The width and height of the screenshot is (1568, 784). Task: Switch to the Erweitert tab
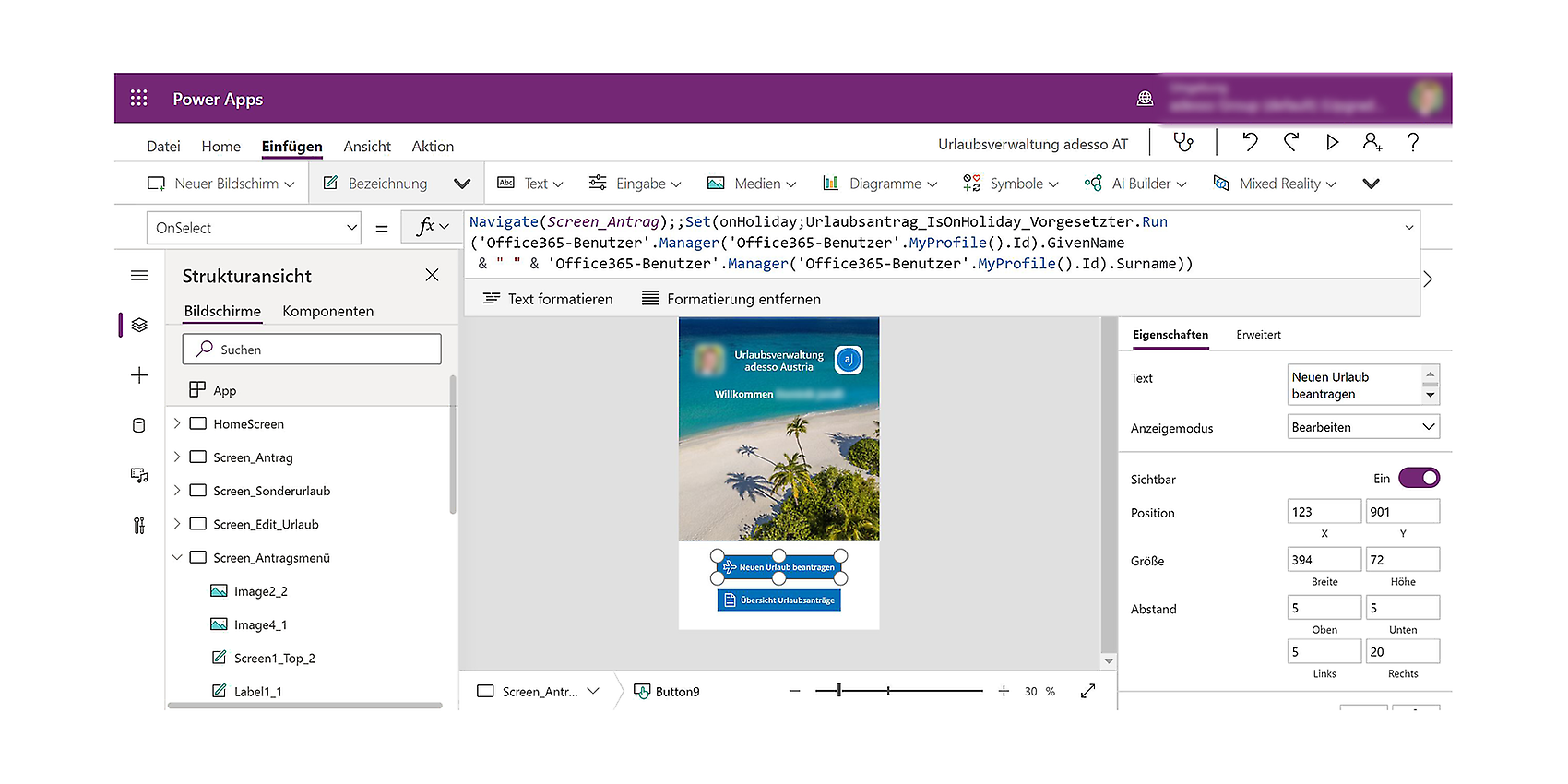click(x=1258, y=335)
